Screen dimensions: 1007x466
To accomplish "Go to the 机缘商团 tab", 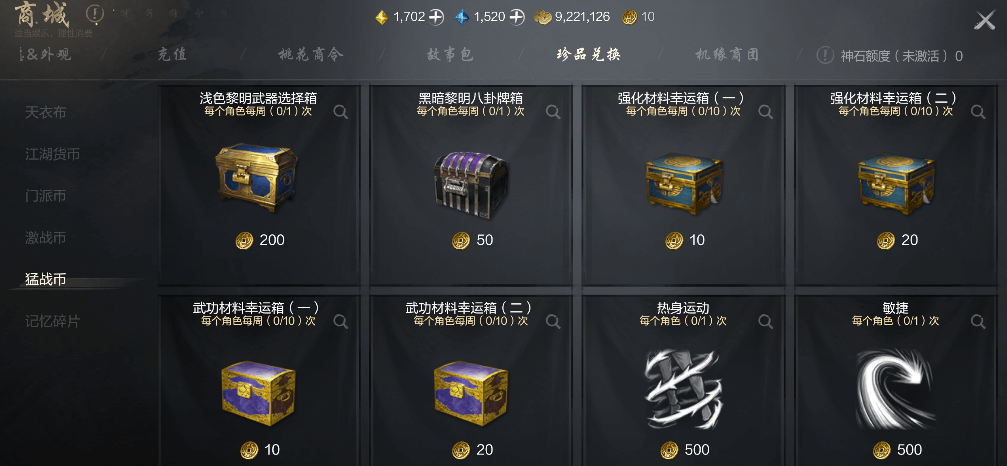I will coord(727,55).
